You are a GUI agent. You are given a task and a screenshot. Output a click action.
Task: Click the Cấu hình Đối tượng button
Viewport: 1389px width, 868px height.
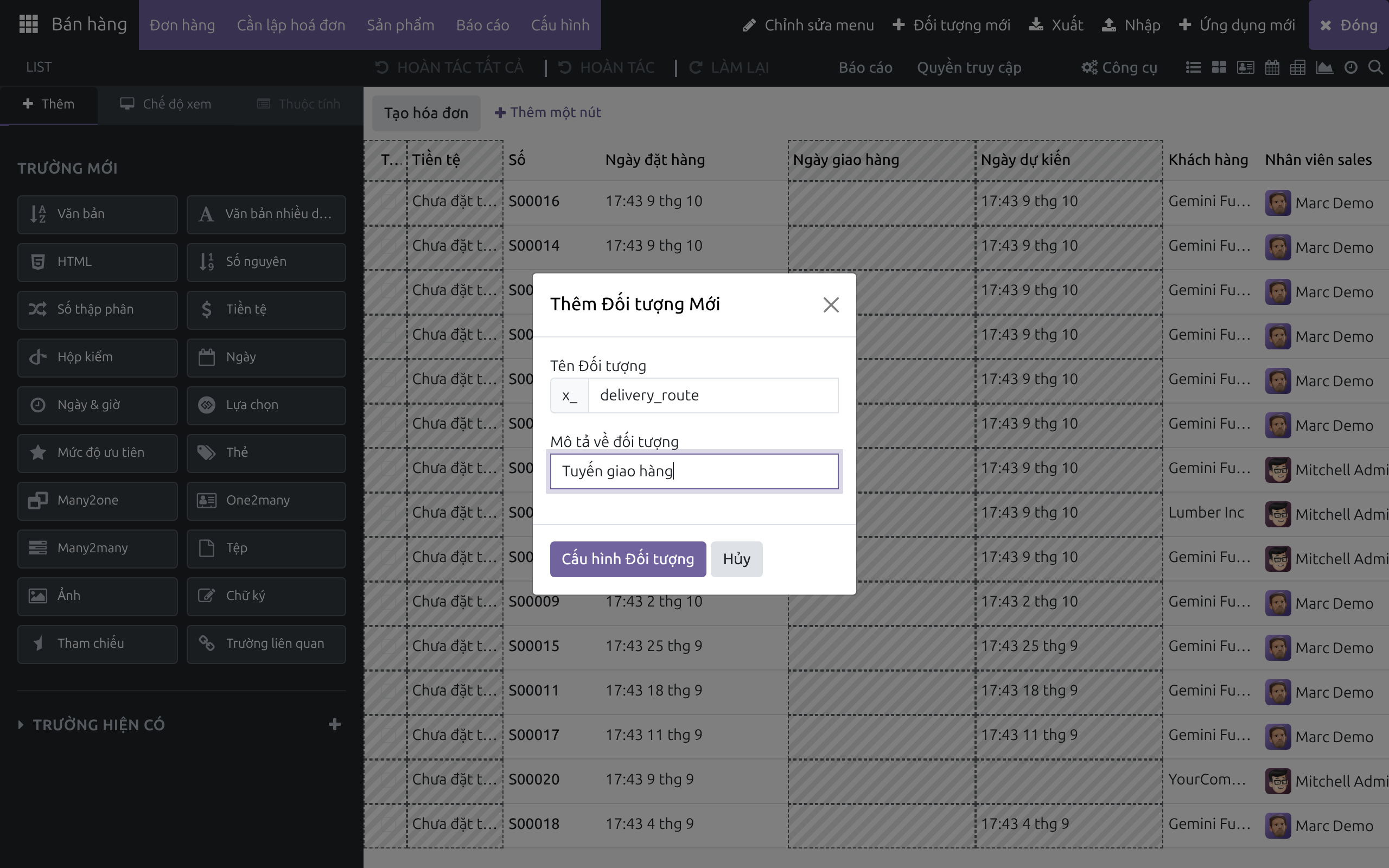click(628, 559)
